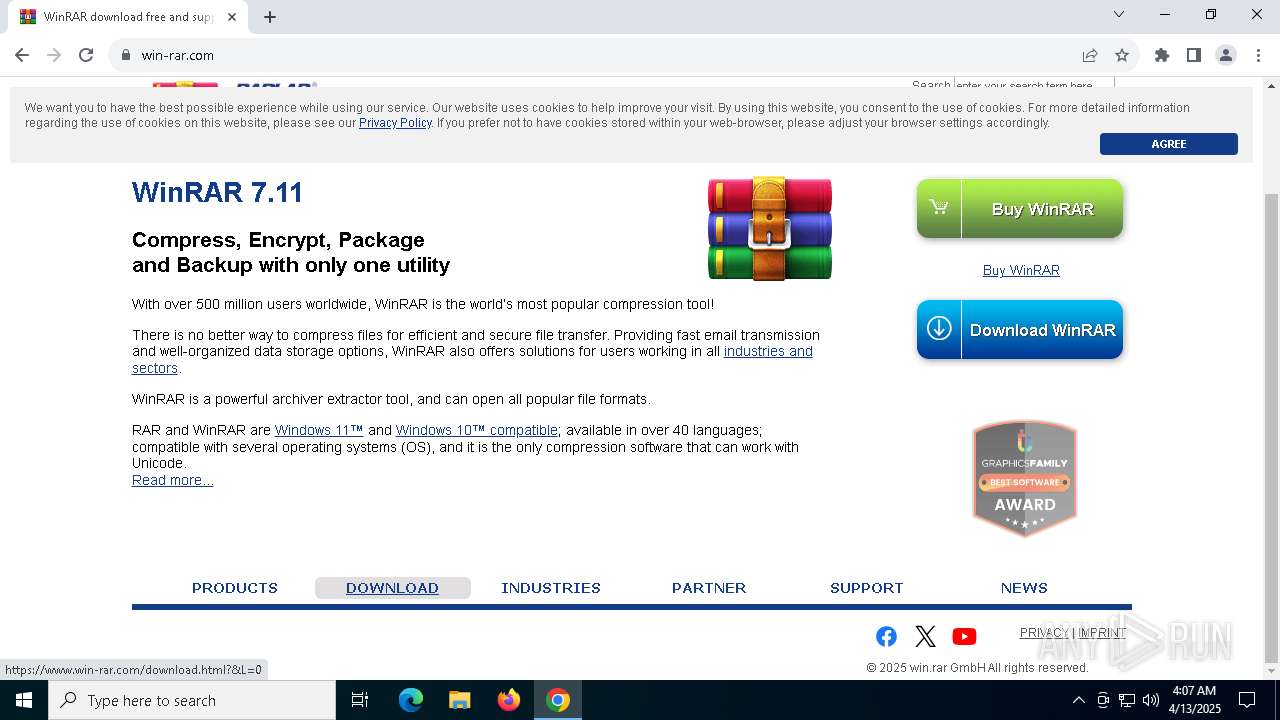The width and height of the screenshot is (1280, 720).
Task: Click the Graphics Family award badge
Action: click(x=1025, y=478)
